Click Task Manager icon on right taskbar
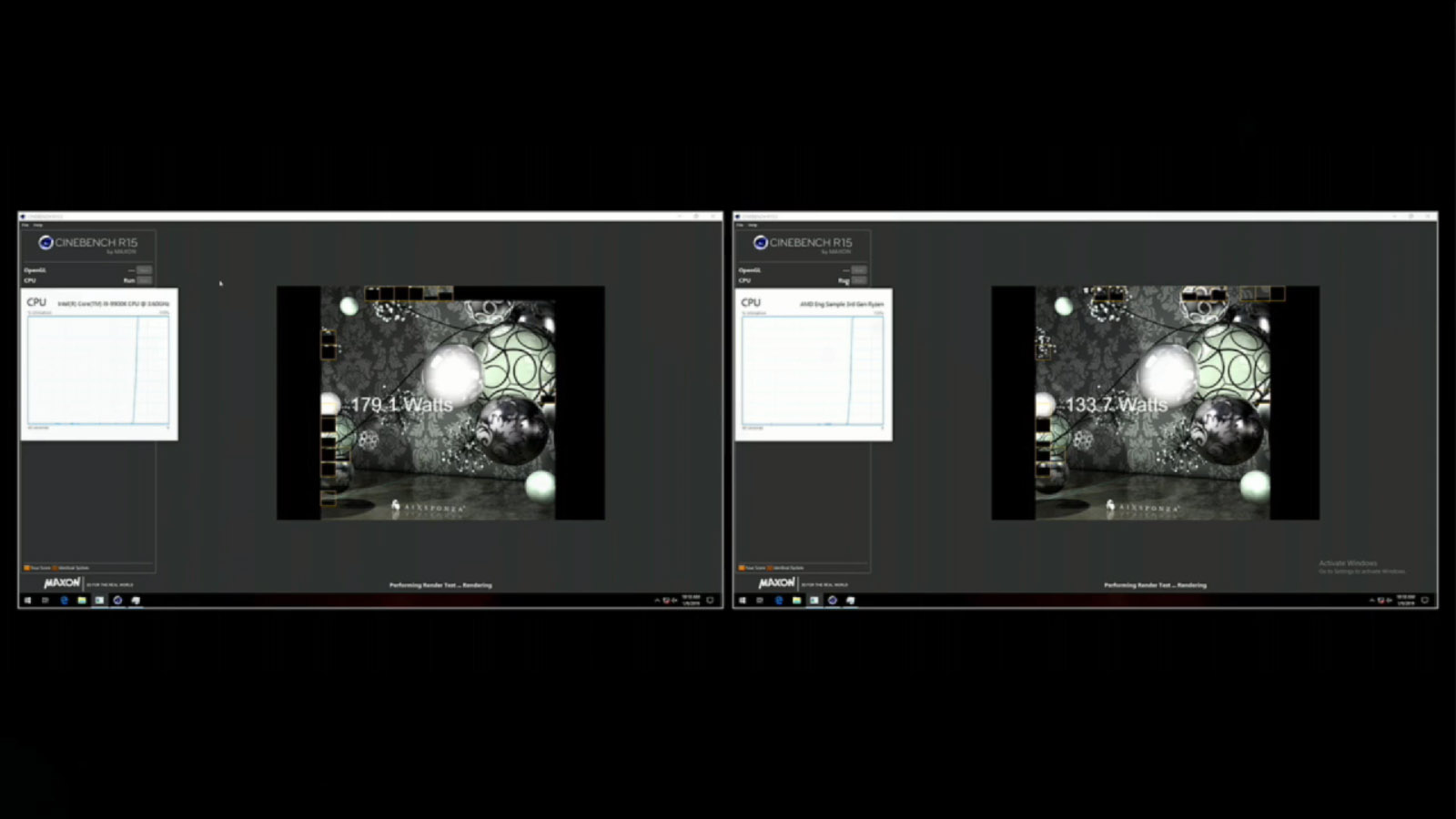 pyautogui.click(x=814, y=601)
